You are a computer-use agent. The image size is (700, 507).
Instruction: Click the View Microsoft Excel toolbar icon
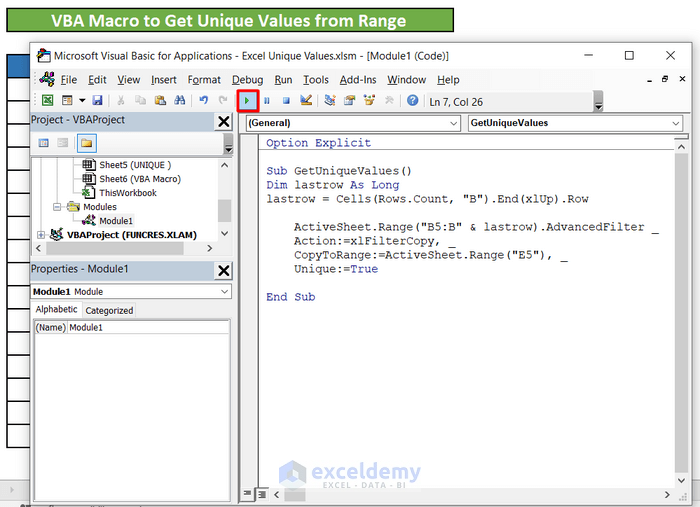pos(47,100)
